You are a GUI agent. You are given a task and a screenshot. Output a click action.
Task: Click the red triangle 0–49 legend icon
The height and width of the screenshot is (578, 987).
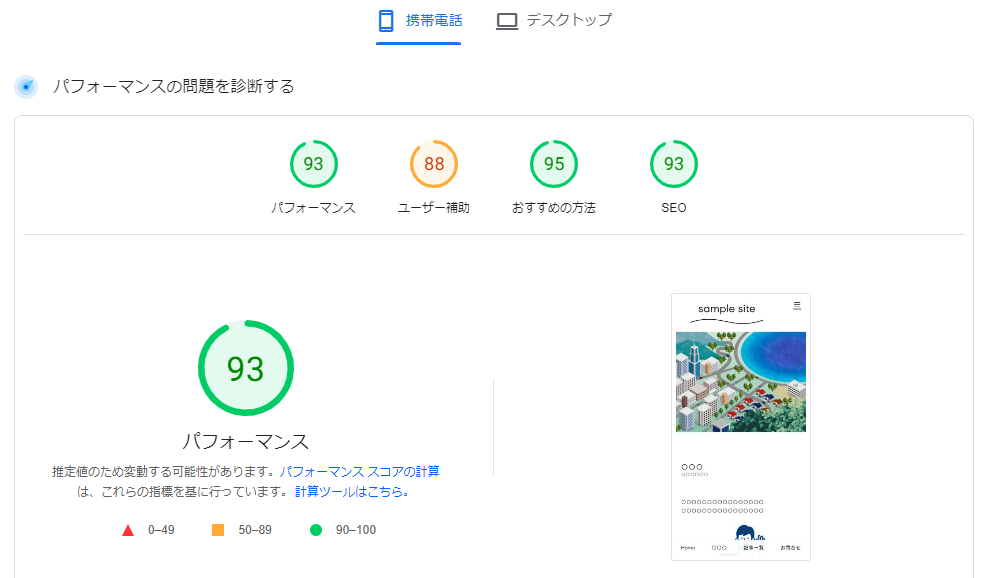128,530
